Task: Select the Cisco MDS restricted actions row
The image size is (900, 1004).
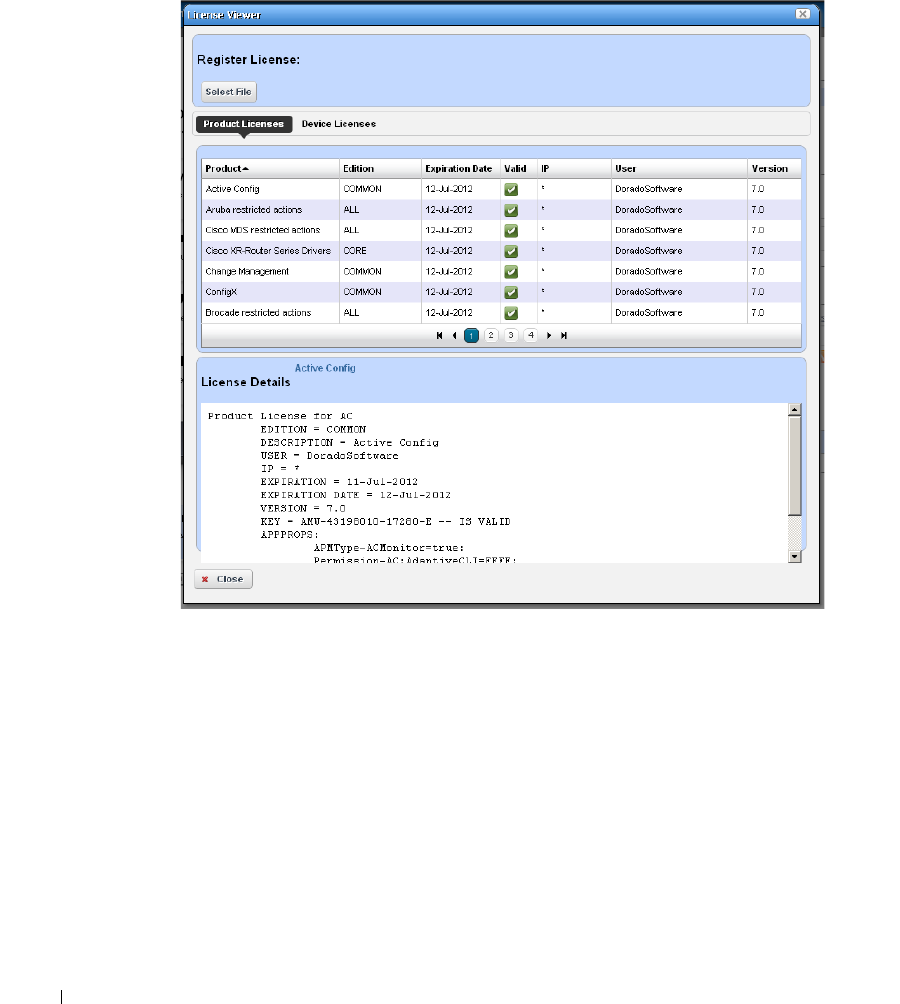Action: pos(501,230)
